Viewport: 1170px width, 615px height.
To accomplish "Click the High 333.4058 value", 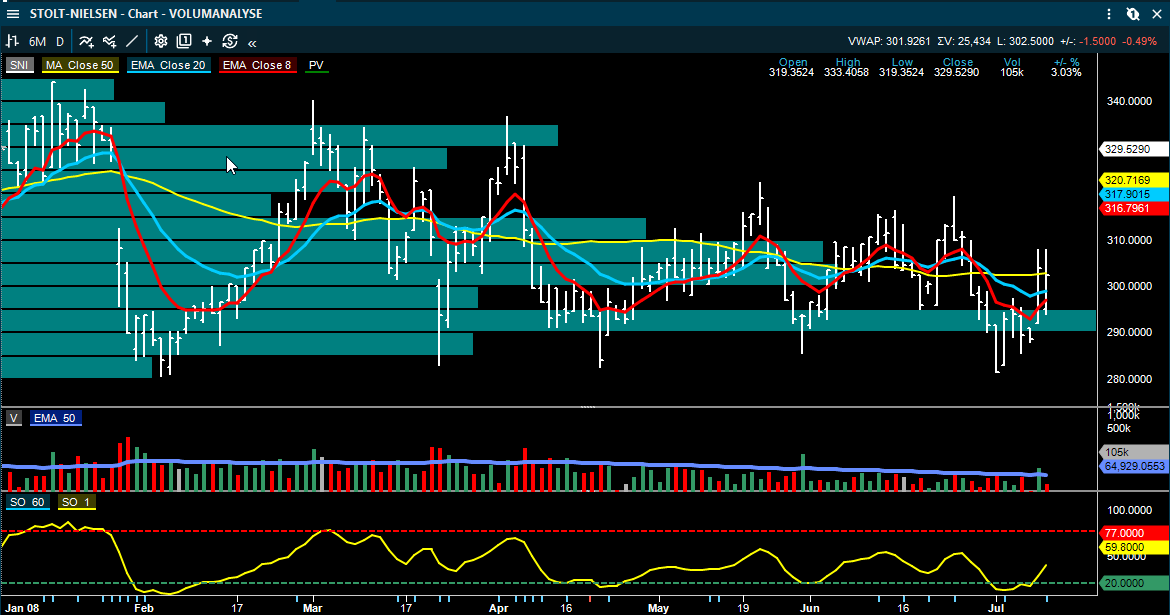I will (847, 72).
